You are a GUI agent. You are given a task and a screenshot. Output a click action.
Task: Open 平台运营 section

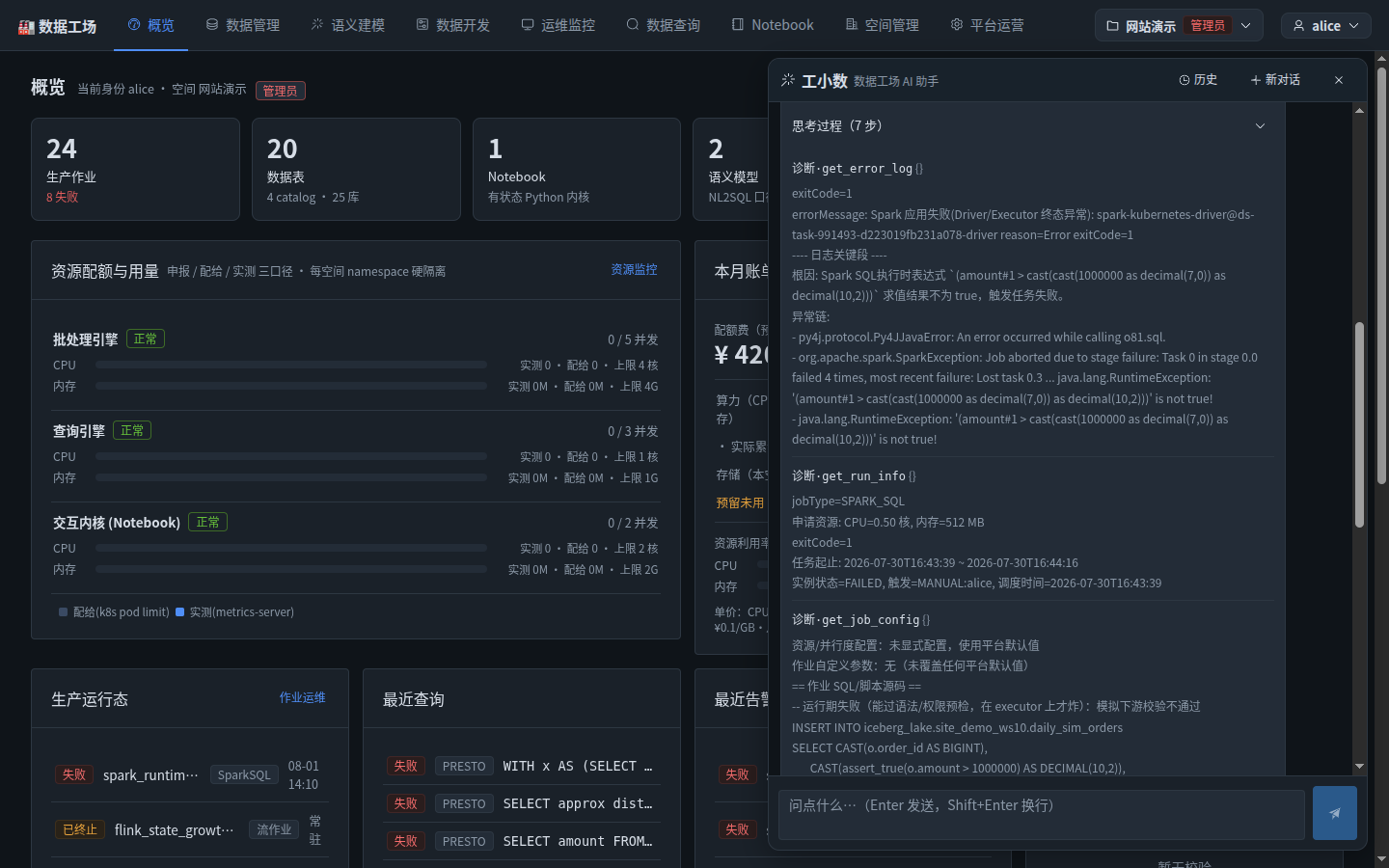988,25
